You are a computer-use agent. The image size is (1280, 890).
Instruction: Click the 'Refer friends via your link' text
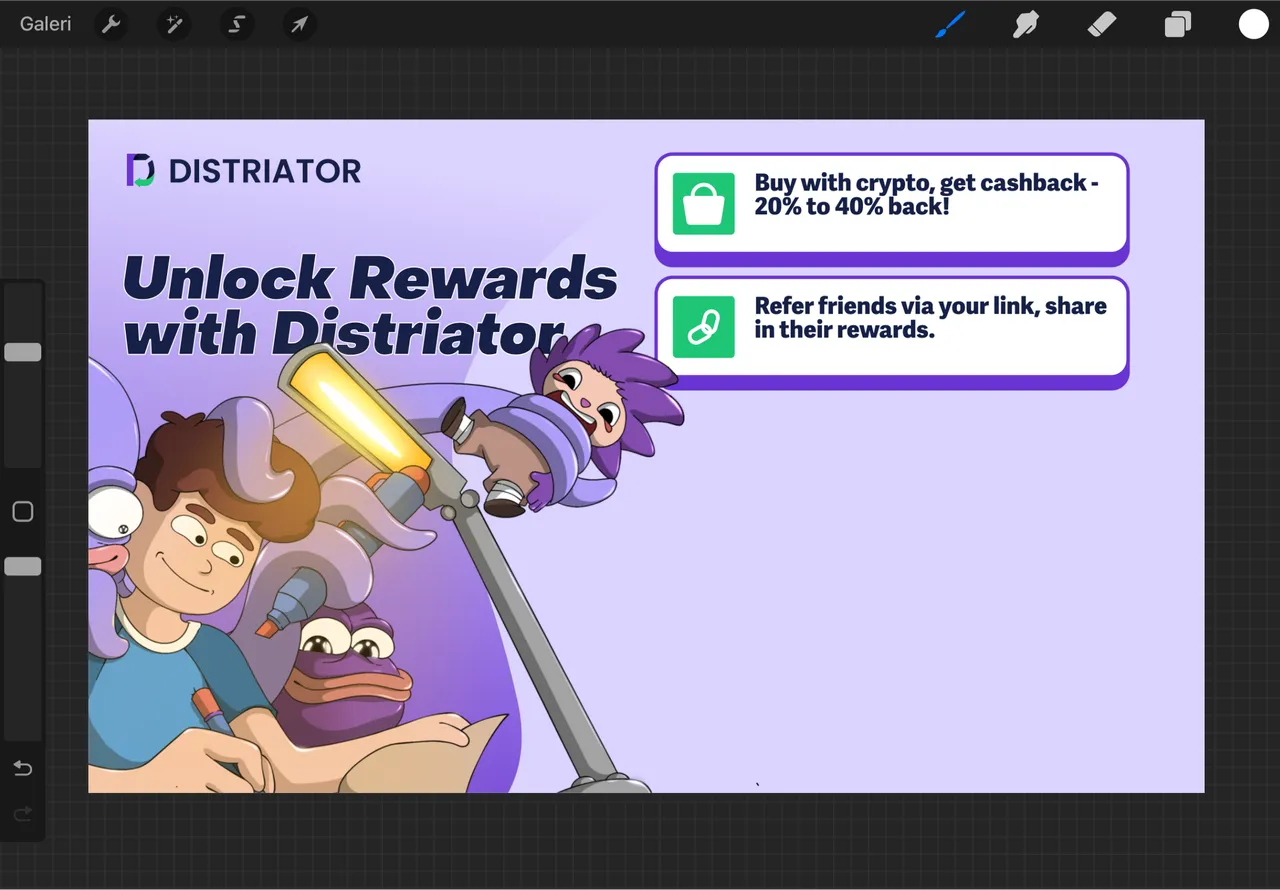pos(931,317)
